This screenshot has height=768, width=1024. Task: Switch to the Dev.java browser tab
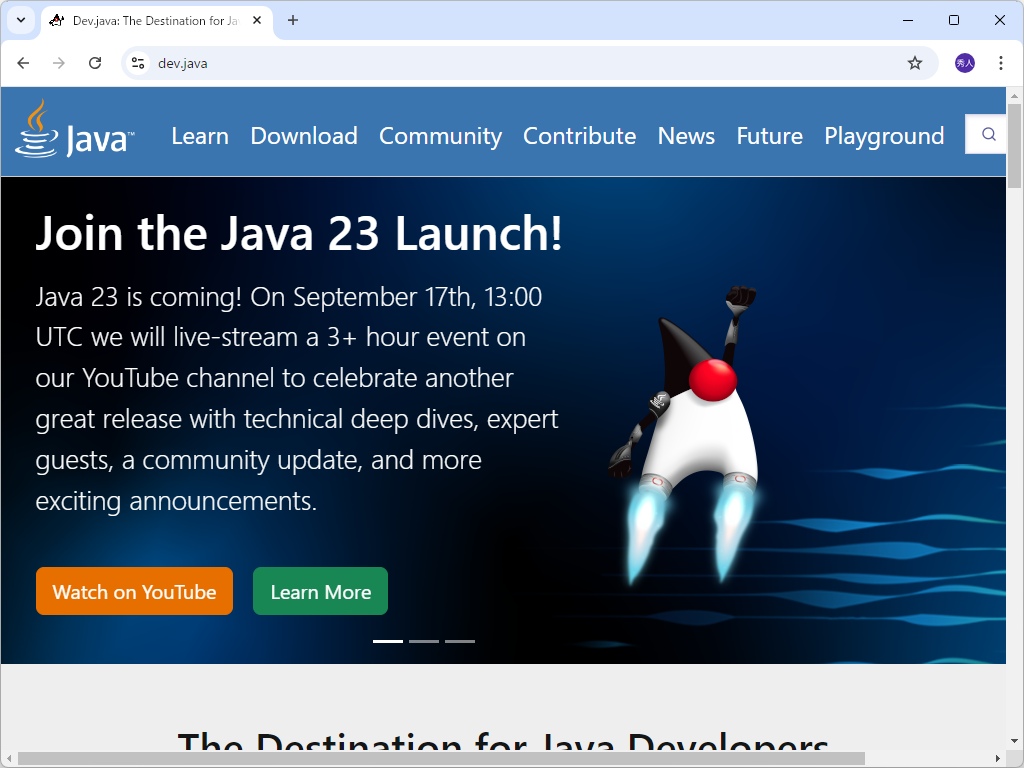coord(150,20)
